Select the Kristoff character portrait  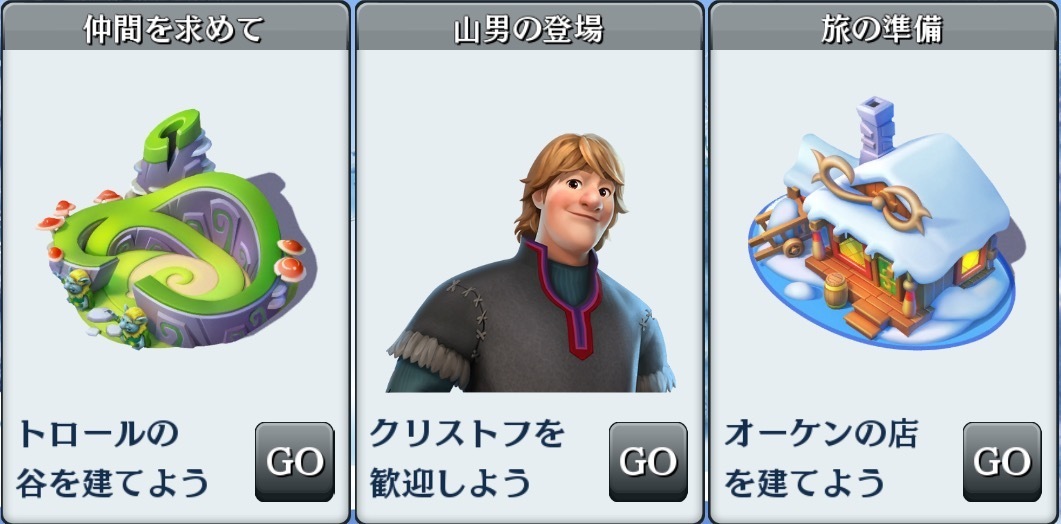pyautogui.click(x=531, y=261)
